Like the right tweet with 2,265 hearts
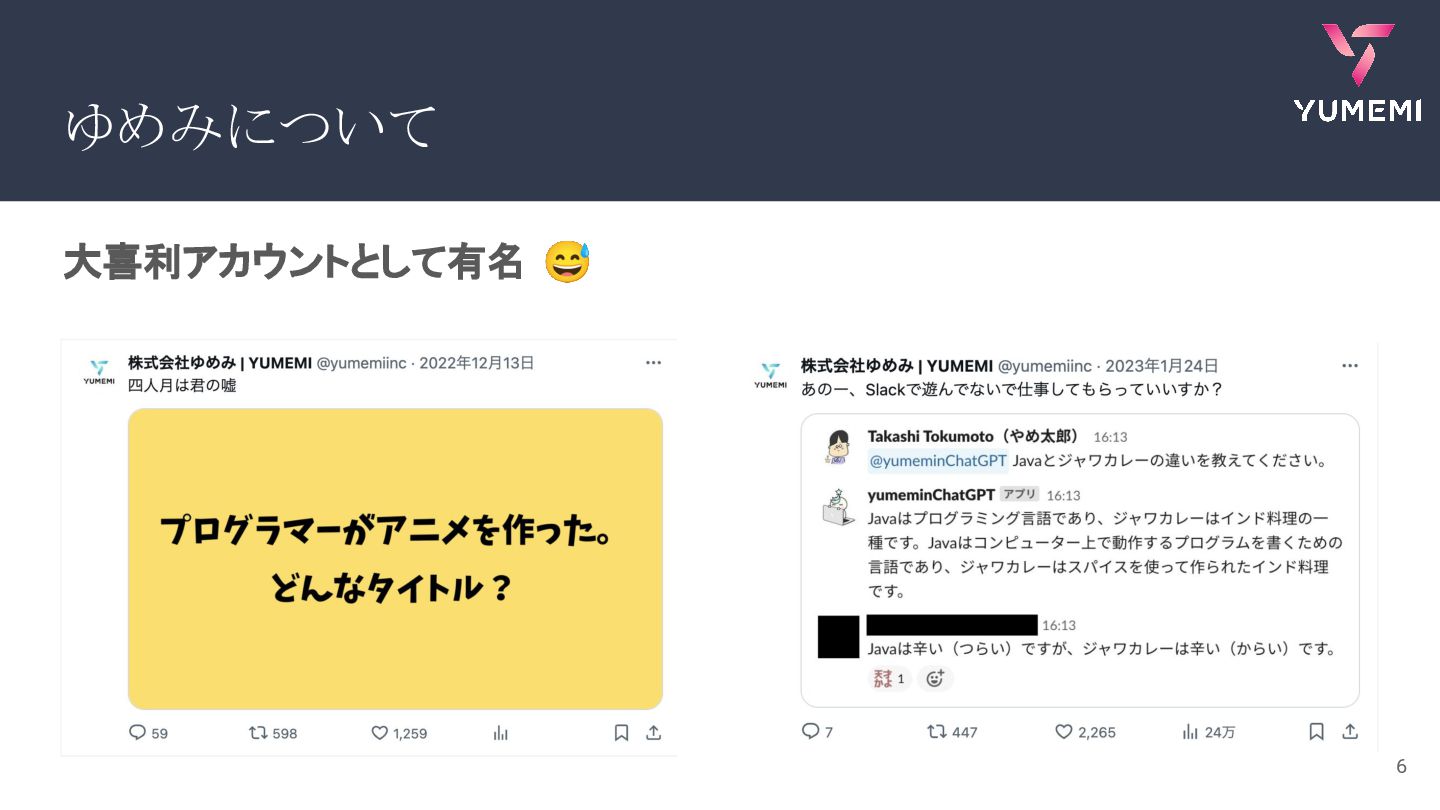Image resolution: width=1440 pixels, height=810 pixels. [x=1064, y=731]
